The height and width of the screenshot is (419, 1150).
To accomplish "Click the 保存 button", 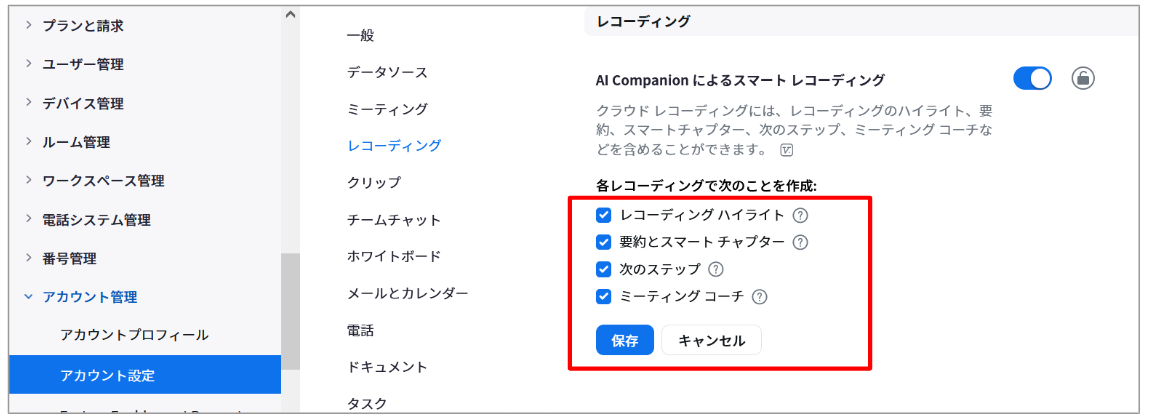I will pos(624,340).
